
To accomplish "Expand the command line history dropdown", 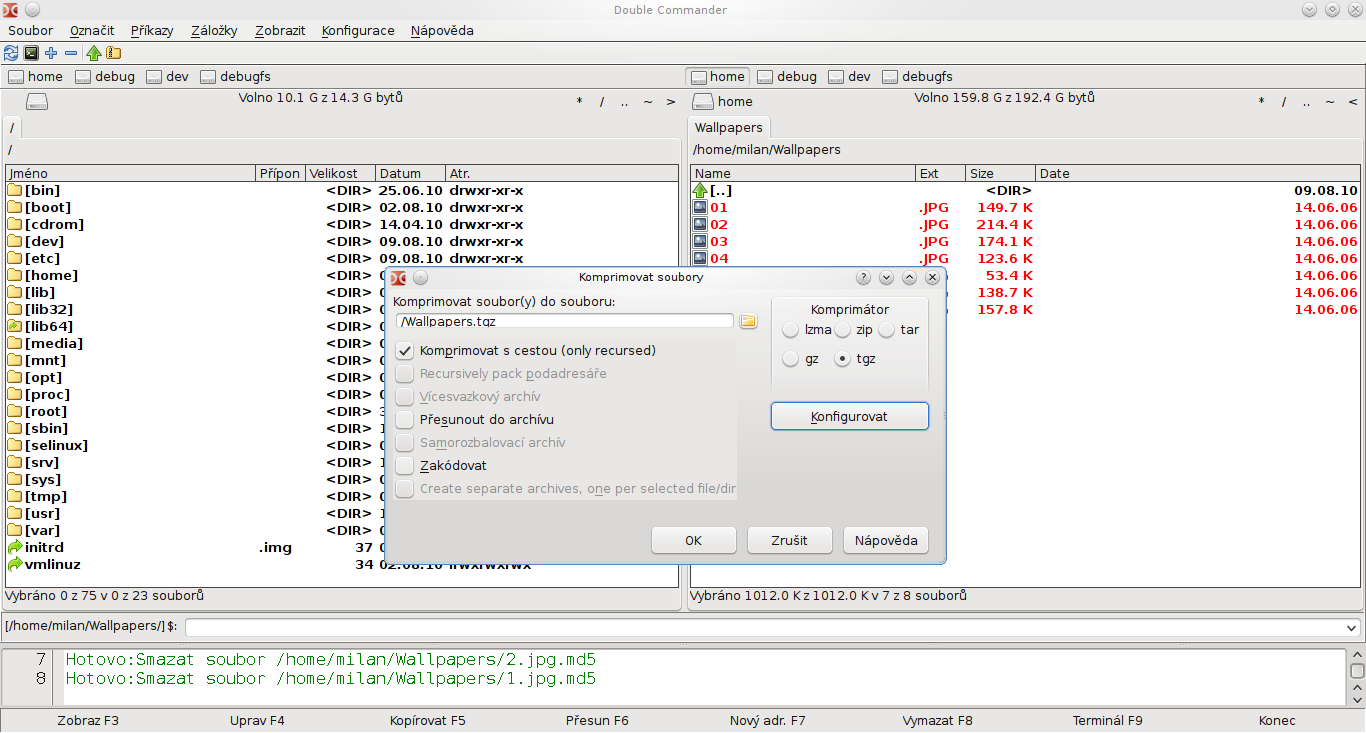I will [x=1352, y=627].
